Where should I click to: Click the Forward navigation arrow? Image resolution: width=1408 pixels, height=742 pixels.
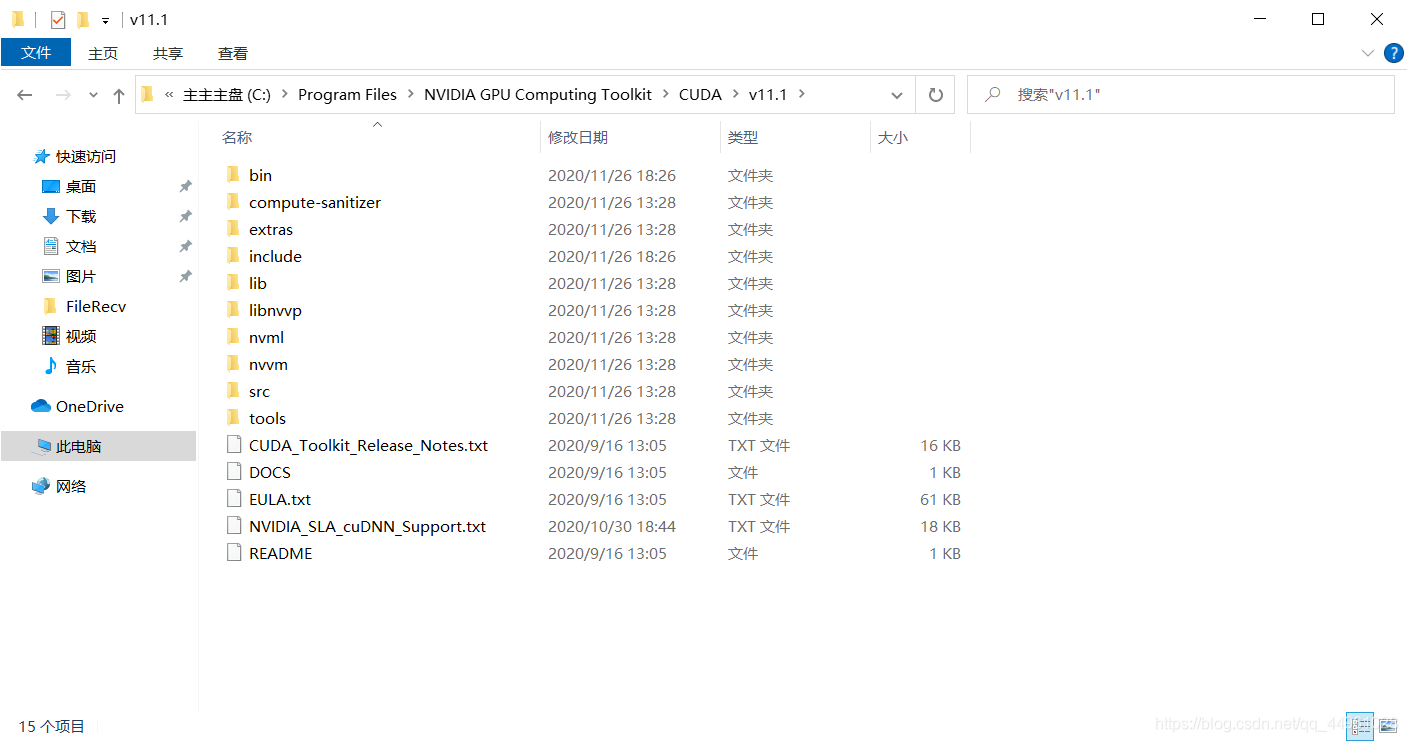(x=63, y=94)
